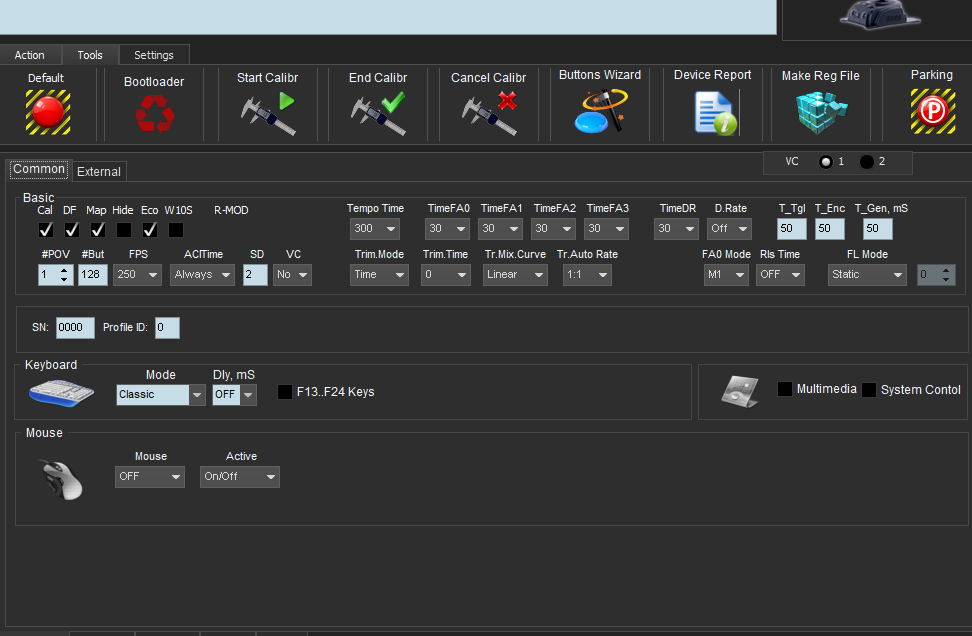972x636 pixels.
Task: Open the FL Mode Static dropdown
Action: tap(867, 275)
